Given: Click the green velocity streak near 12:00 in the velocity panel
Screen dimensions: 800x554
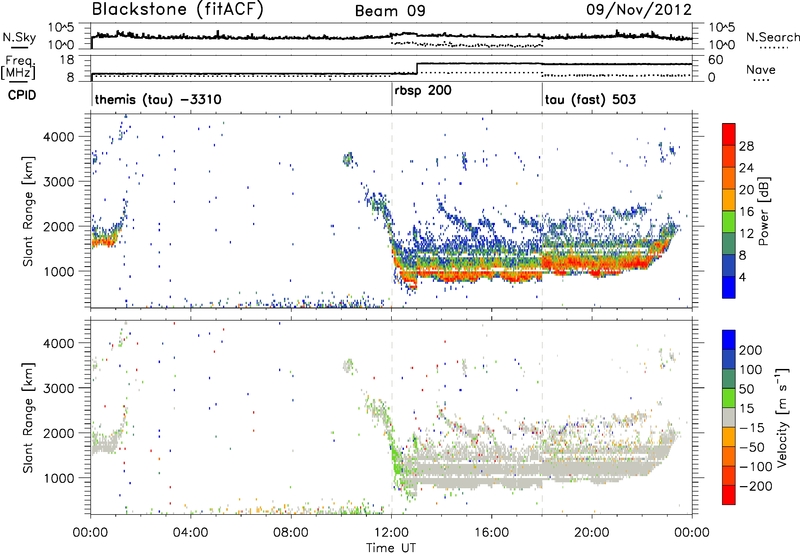Looking at the screenshot, I should tap(396, 457).
